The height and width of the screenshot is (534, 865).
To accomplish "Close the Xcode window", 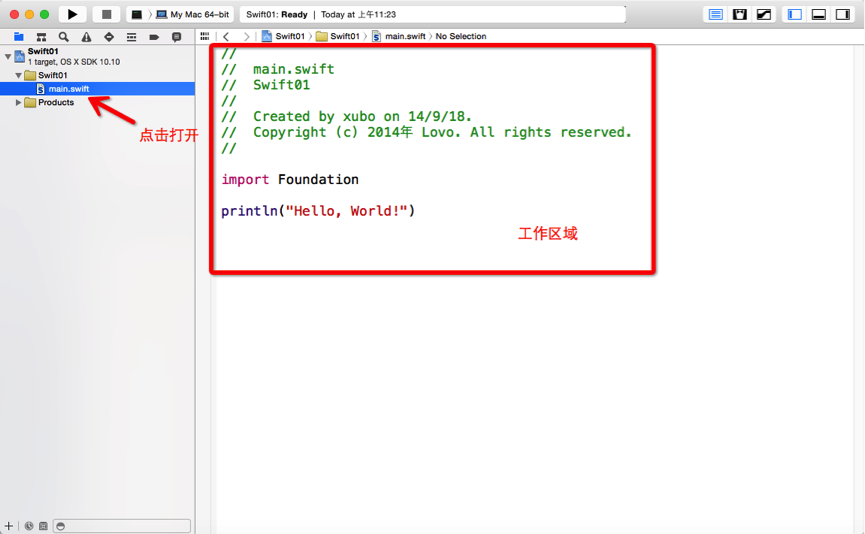I will [14, 14].
